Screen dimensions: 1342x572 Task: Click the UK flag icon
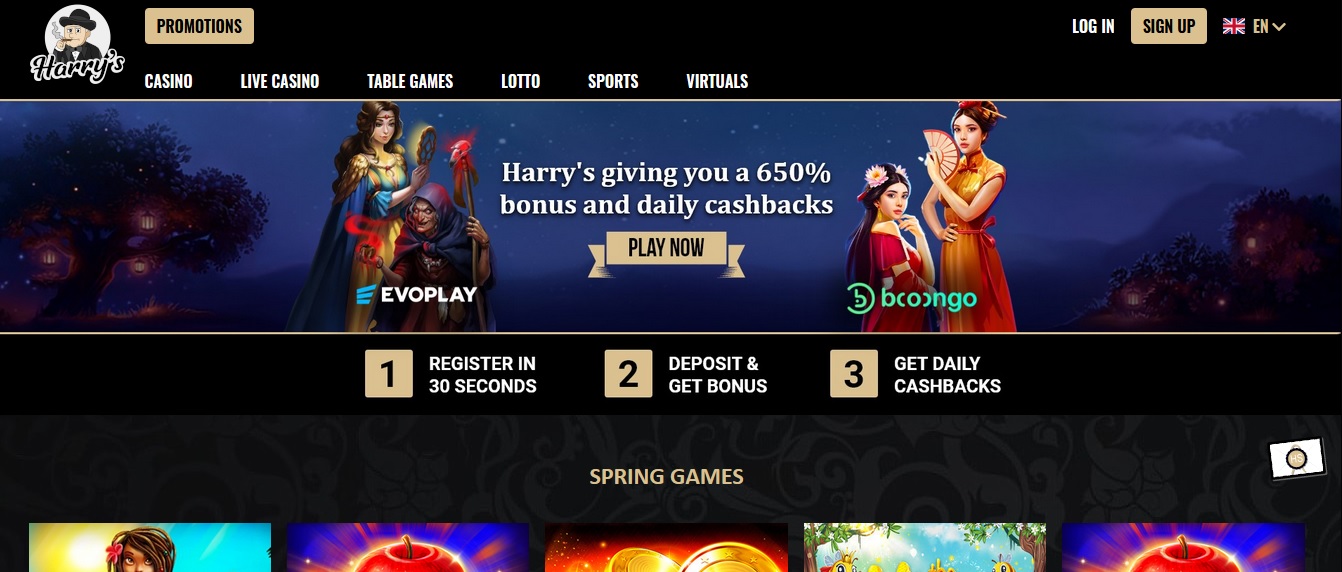click(x=1234, y=26)
